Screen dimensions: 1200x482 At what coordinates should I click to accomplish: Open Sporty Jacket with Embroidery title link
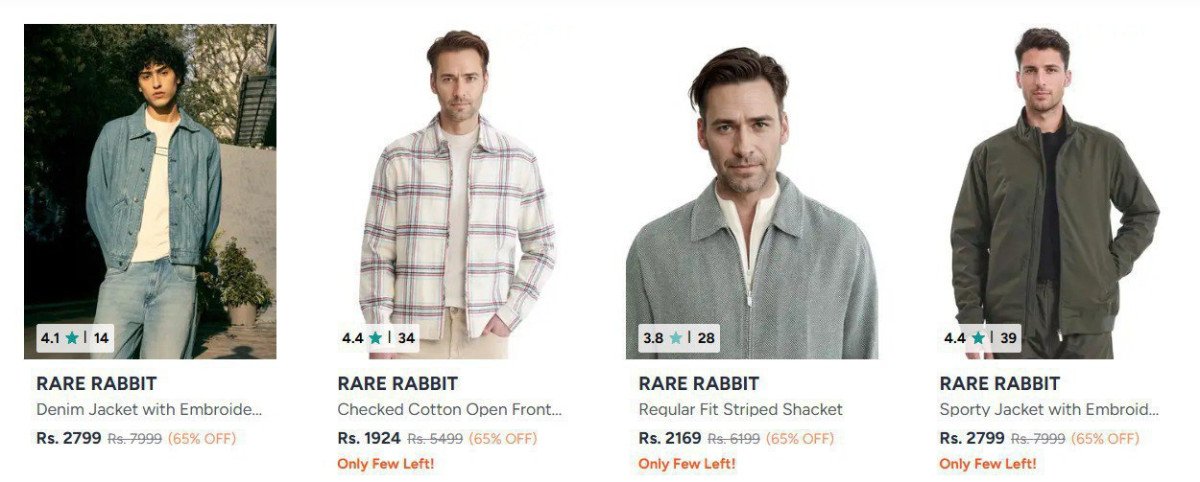[x=1050, y=409]
